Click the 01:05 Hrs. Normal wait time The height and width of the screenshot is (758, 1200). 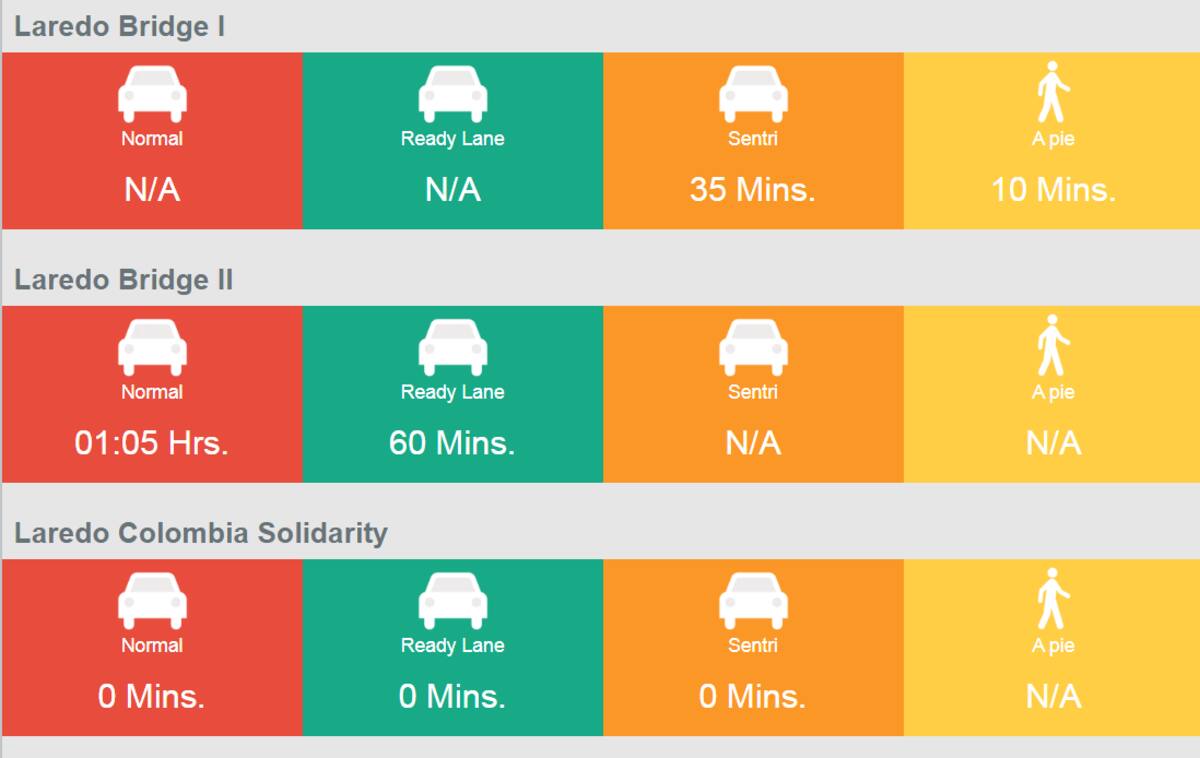(152, 442)
